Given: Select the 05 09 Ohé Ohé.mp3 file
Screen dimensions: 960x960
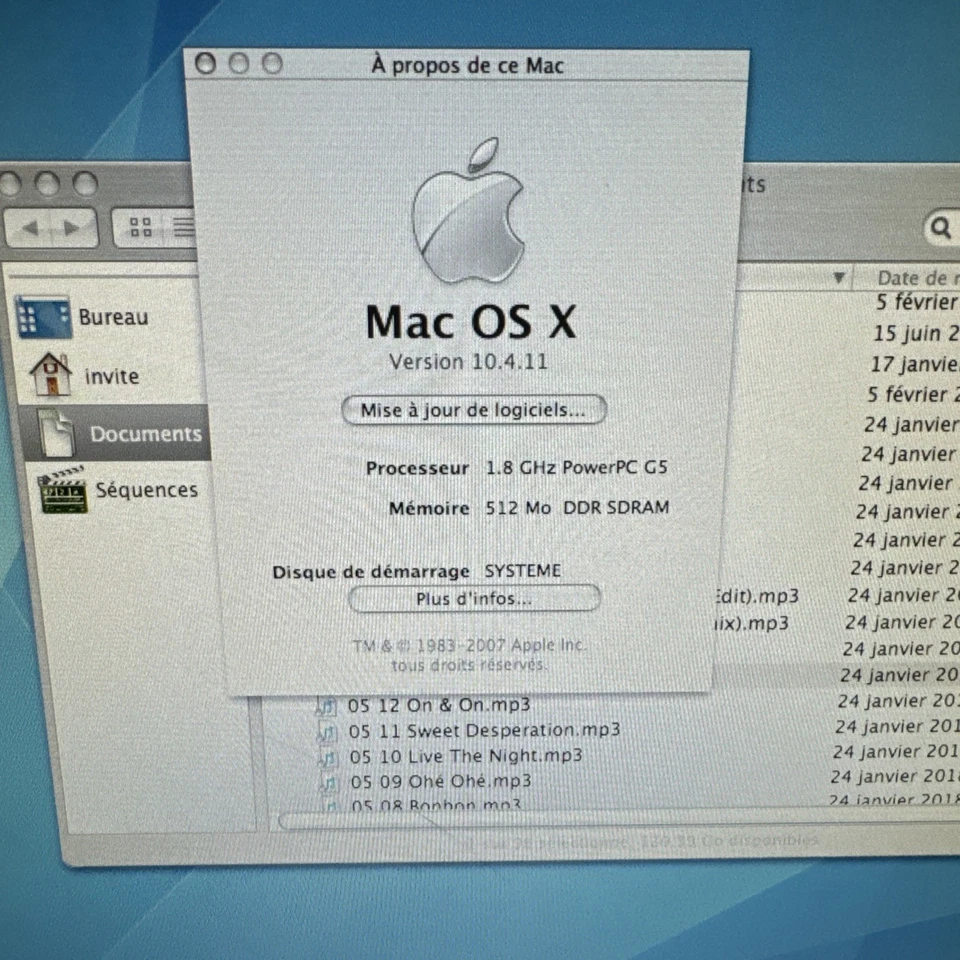Looking at the screenshot, I should (440, 781).
